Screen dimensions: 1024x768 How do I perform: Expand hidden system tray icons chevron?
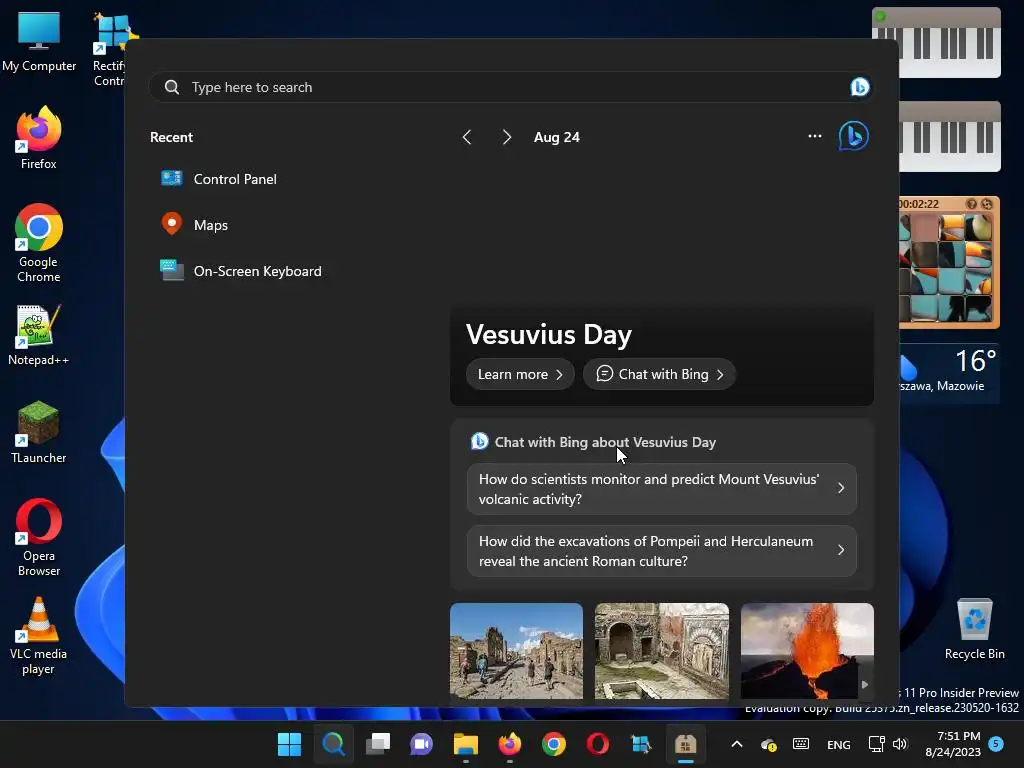pos(737,744)
